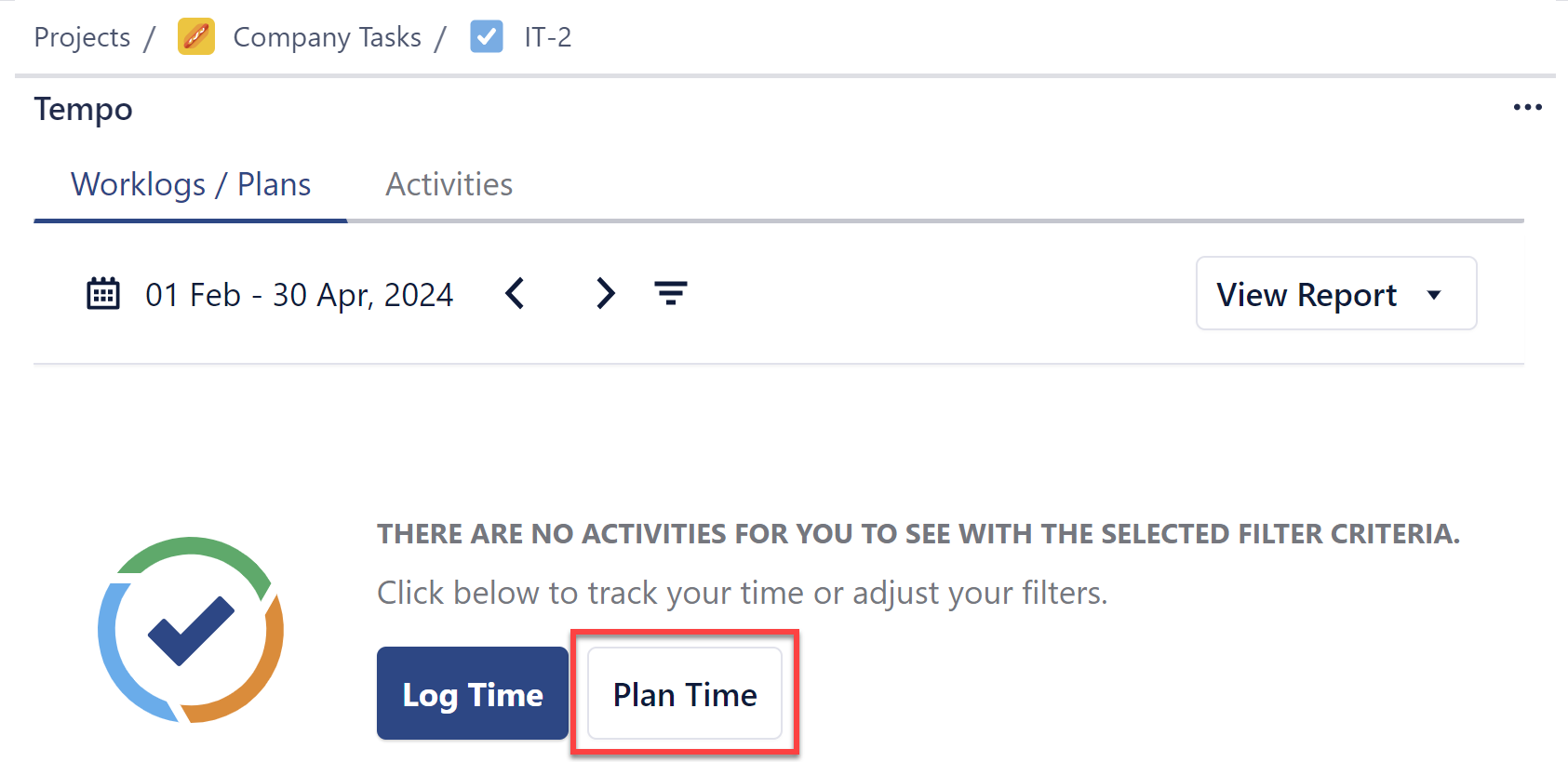Open the Tempo panel more options ellipsis
1568x762 pixels.
point(1527,107)
